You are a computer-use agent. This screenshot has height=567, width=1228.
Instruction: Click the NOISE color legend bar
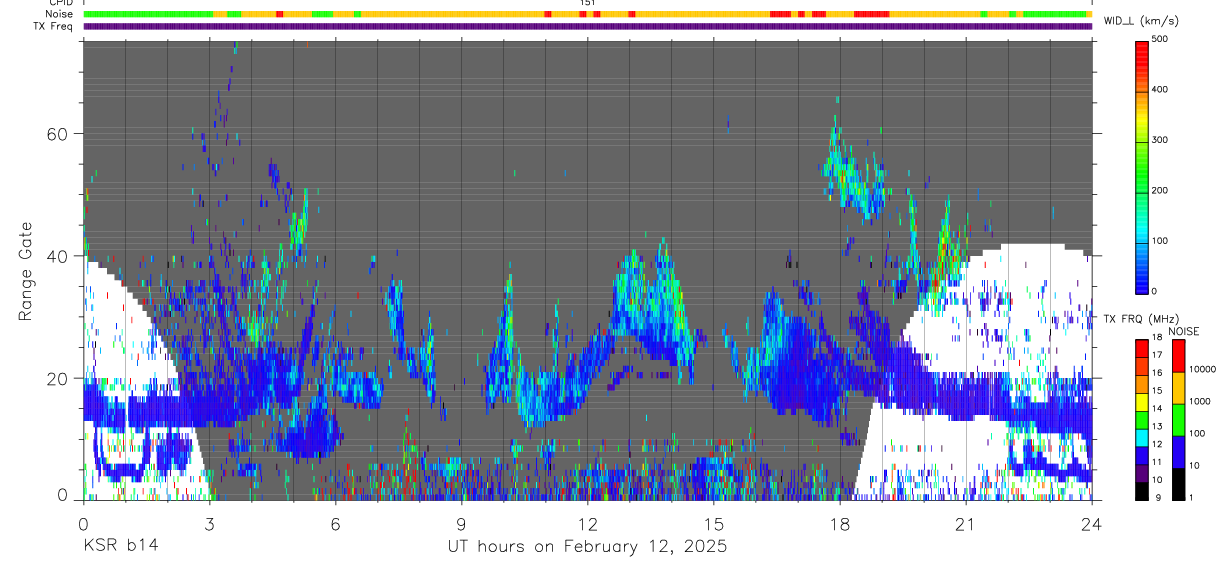click(1179, 418)
